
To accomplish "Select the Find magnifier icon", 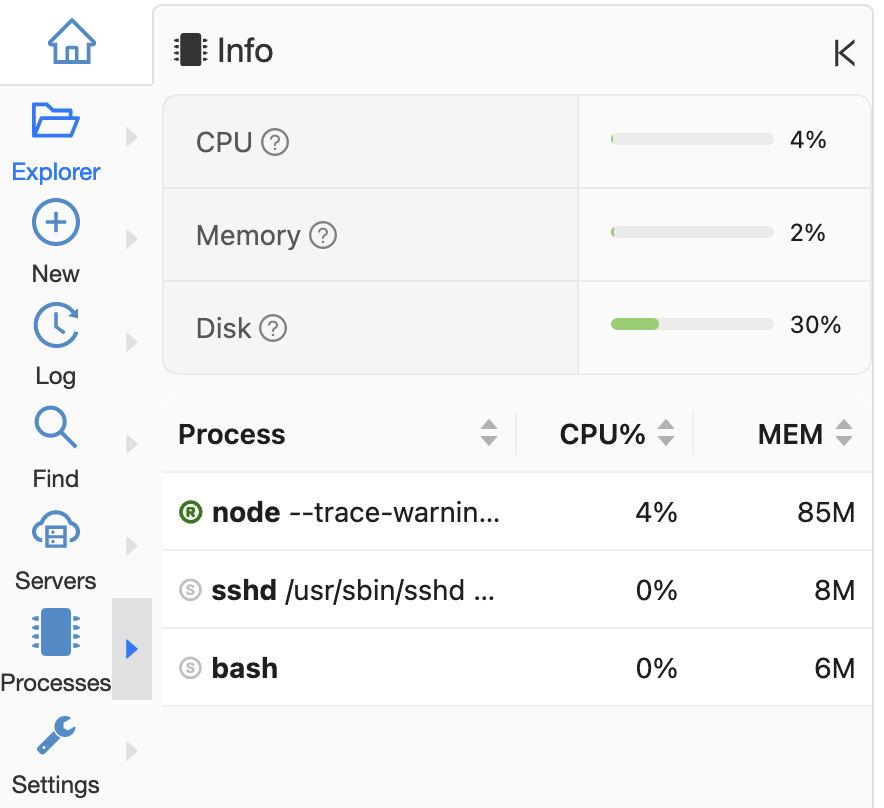I will [56, 428].
